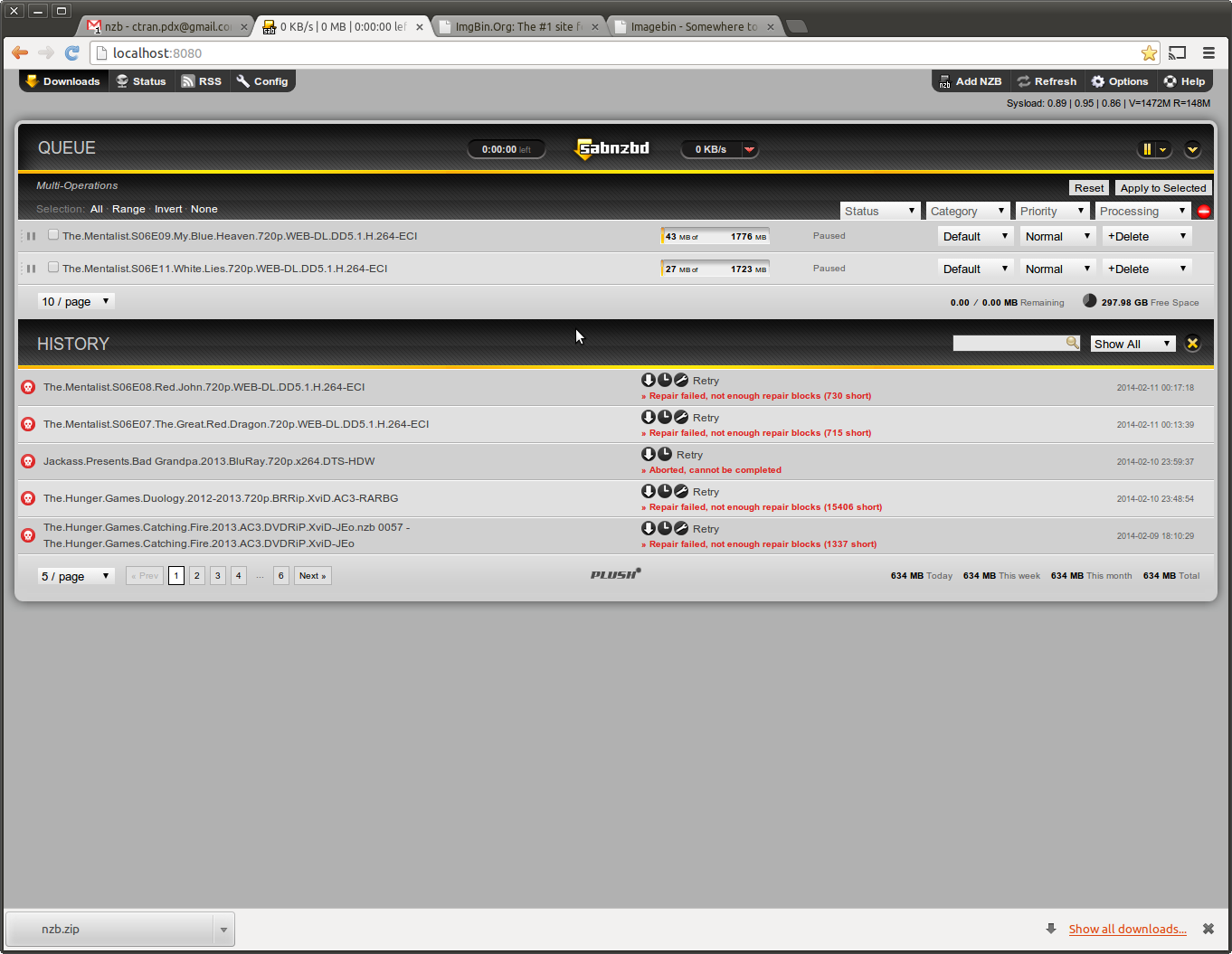Viewport: 1232px width, 954px height.
Task: Click the purge history X icon
Action: [x=1192, y=344]
